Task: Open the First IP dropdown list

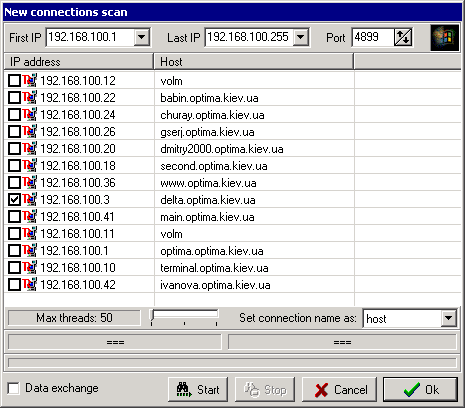Action: pos(142,37)
